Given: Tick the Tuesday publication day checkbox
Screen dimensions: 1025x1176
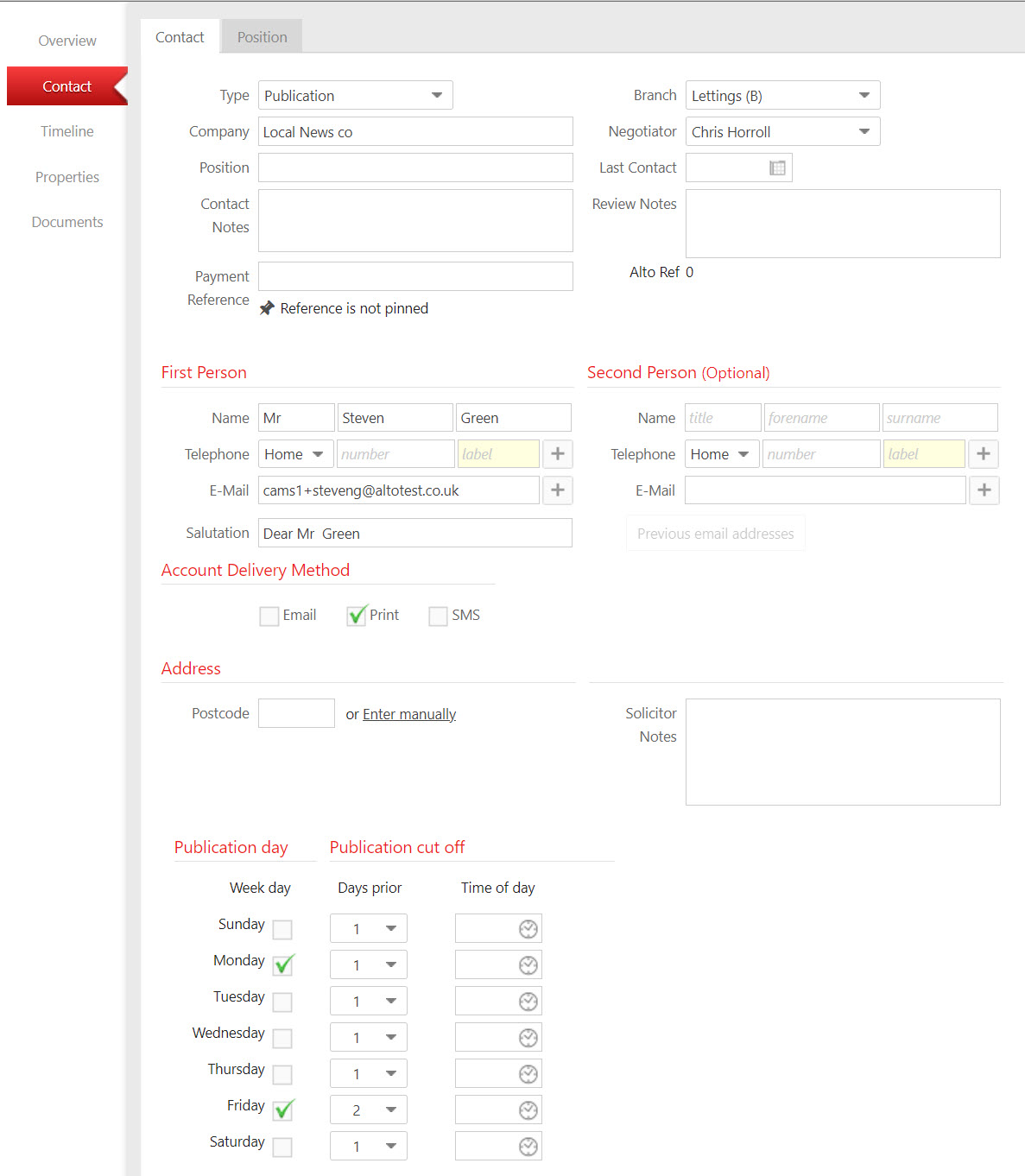Looking at the screenshot, I should coord(282,1002).
